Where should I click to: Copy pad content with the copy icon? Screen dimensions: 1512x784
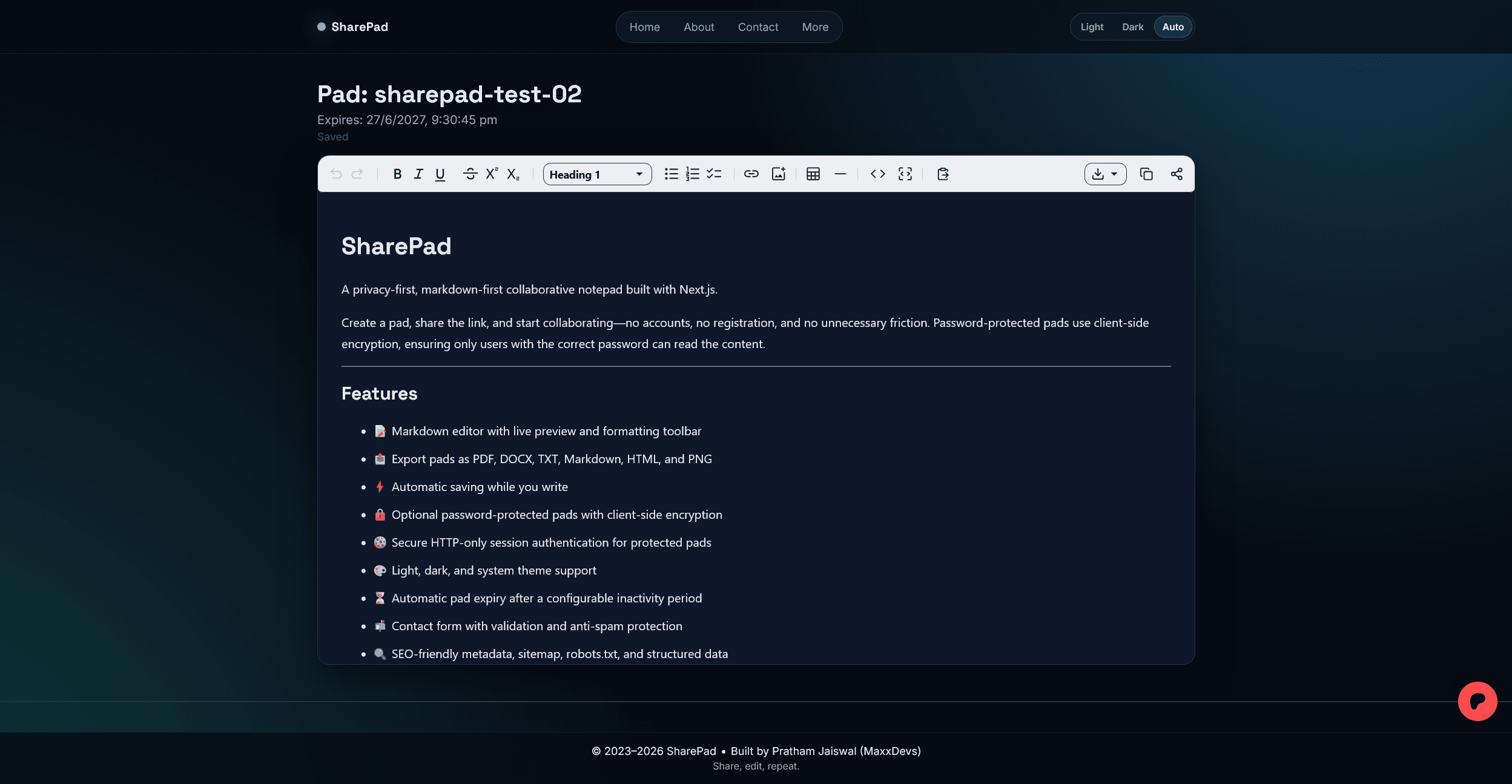(x=1146, y=174)
